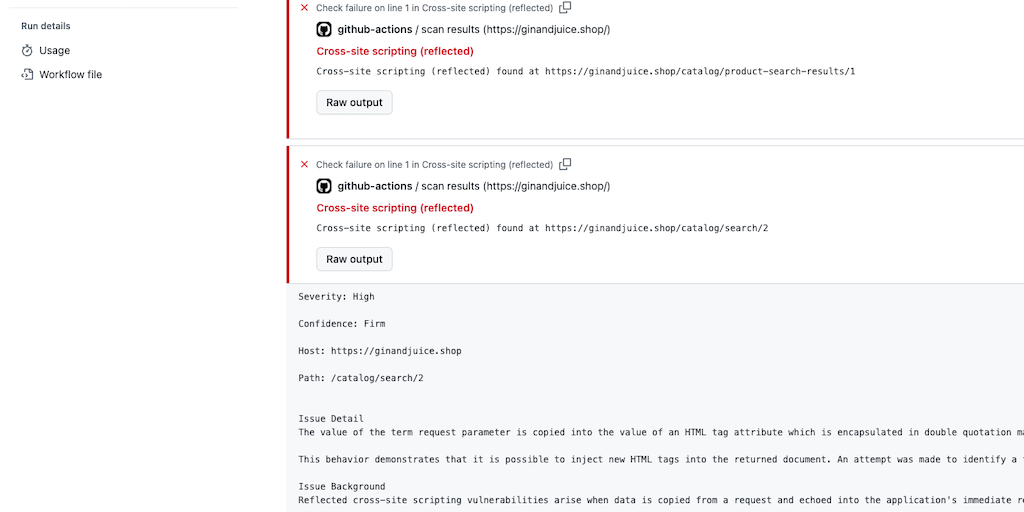The image size is (1024, 512).
Task: Click the GitHub avatar in catalog/search/2 annotation
Action: [x=324, y=186]
